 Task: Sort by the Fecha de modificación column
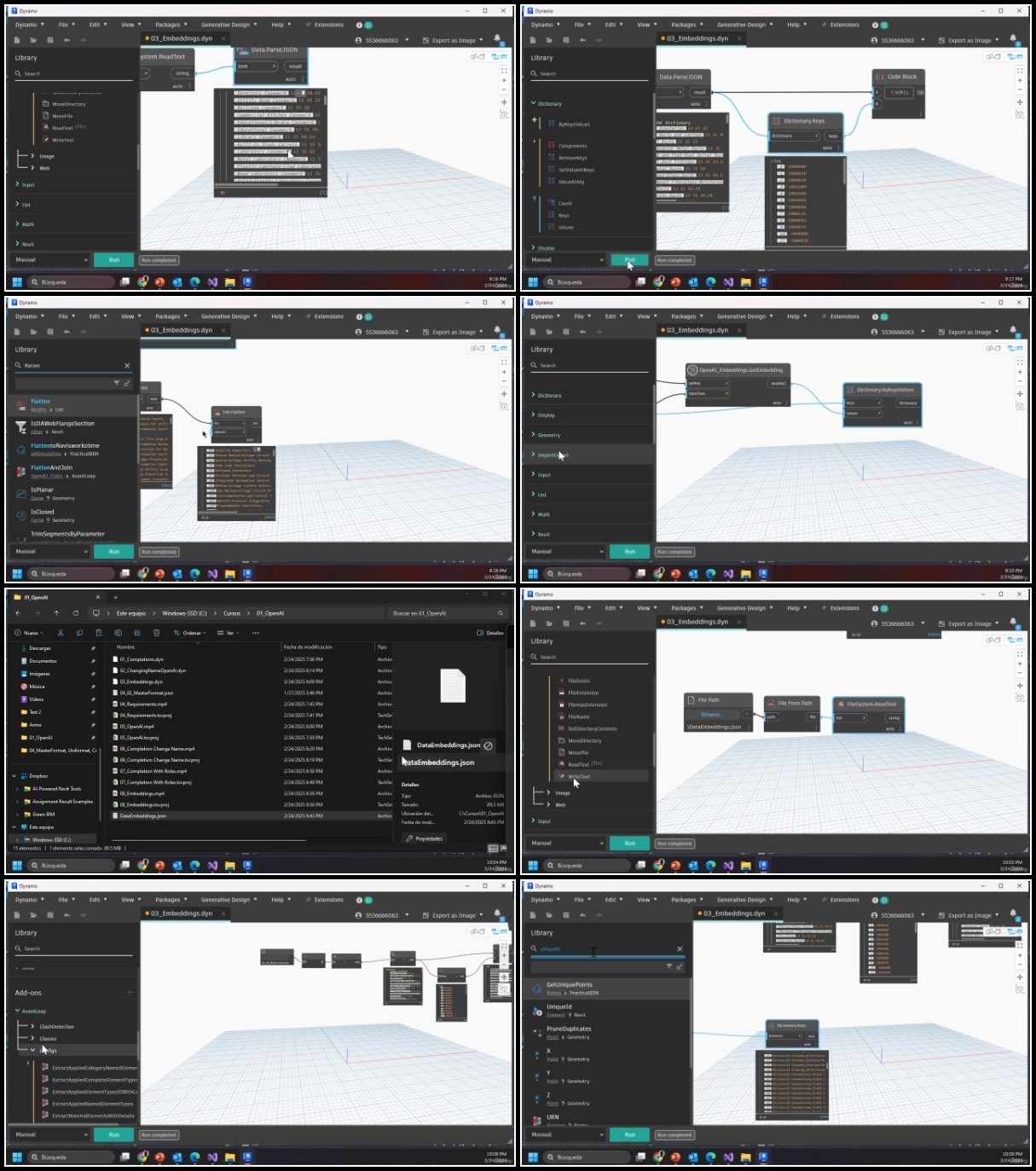click(x=308, y=647)
